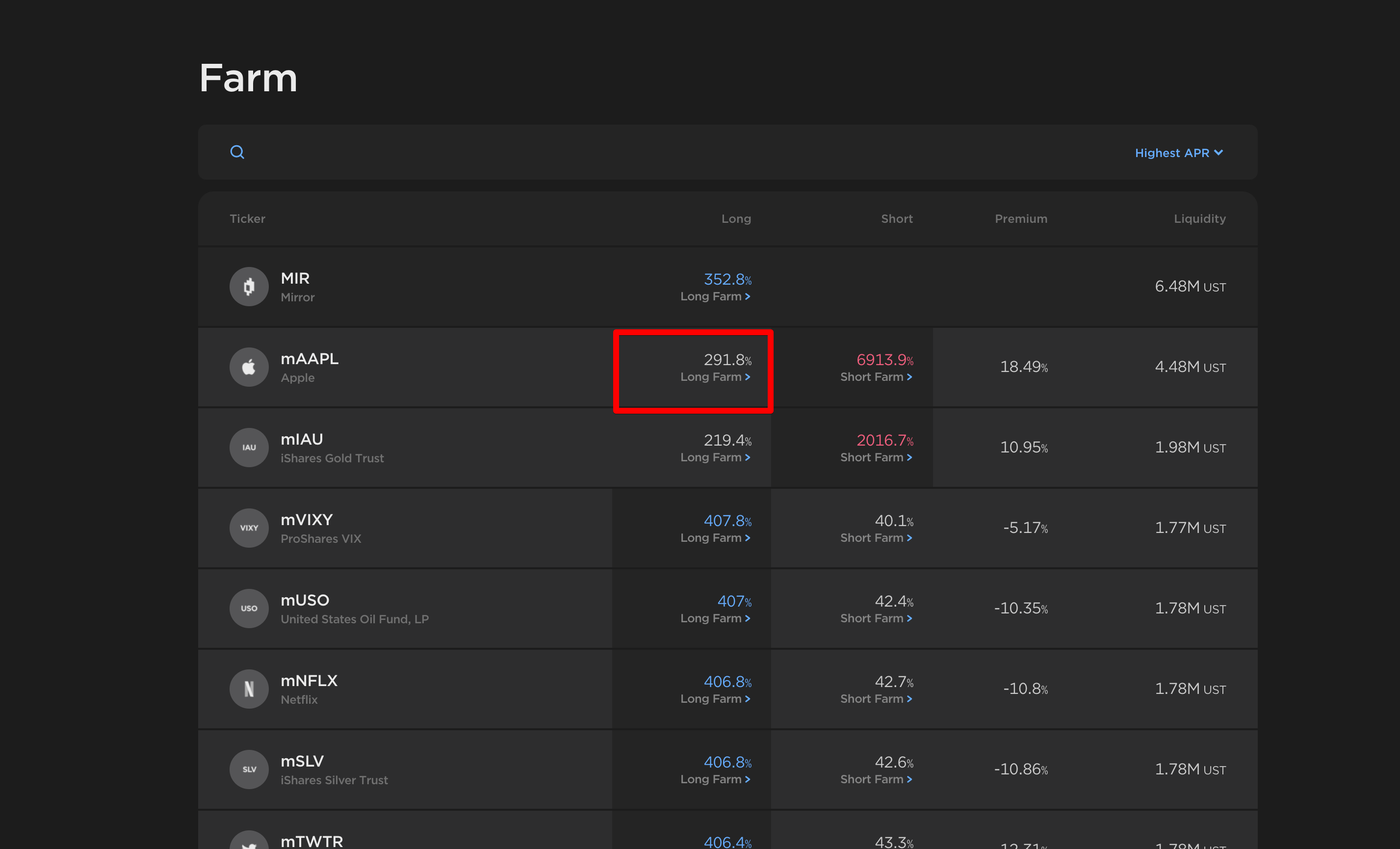Open Long Farm for mVIXY
1400x849 pixels.
tap(715, 537)
